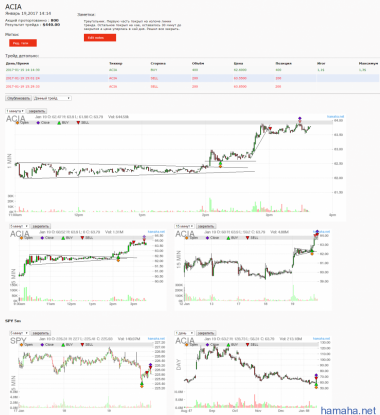This screenshot has width=380, height=415.
Task: Click the Объём column header
Action: 198,63
